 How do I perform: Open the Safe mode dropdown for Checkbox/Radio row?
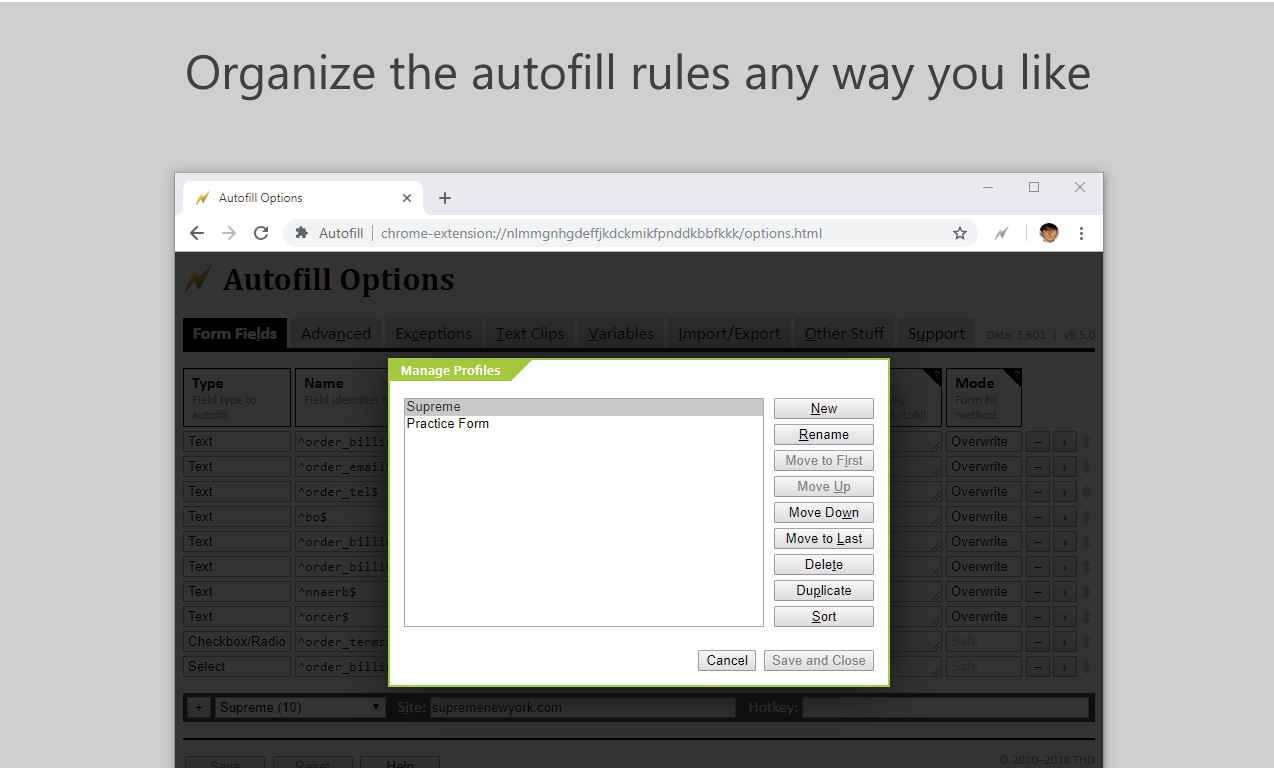pos(984,642)
